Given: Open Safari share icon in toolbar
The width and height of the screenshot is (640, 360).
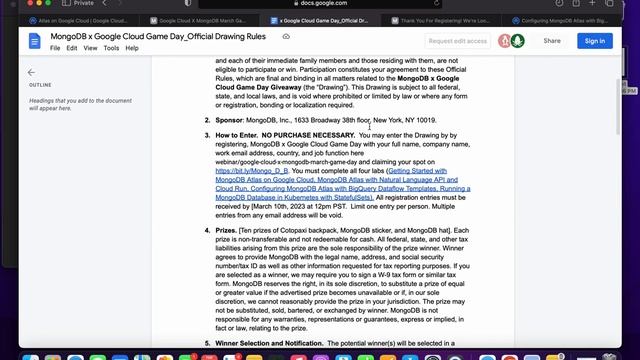Looking at the screenshot, I should tap(576, 3).
